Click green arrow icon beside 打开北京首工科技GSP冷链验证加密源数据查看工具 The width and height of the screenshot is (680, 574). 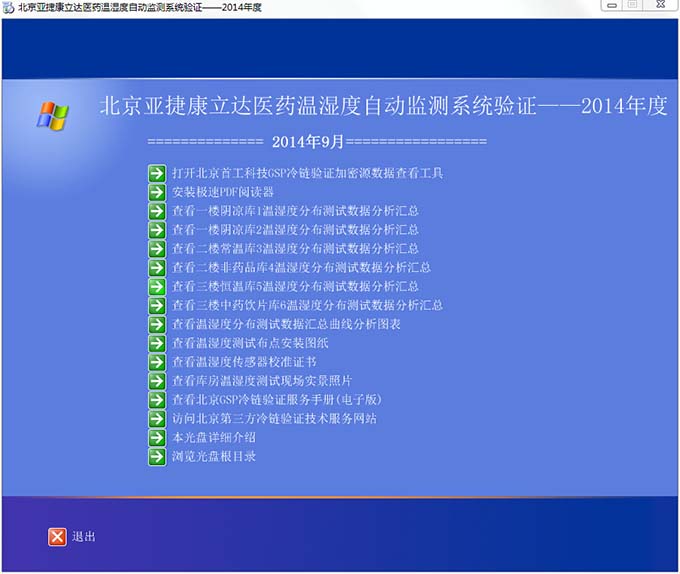click(157, 173)
